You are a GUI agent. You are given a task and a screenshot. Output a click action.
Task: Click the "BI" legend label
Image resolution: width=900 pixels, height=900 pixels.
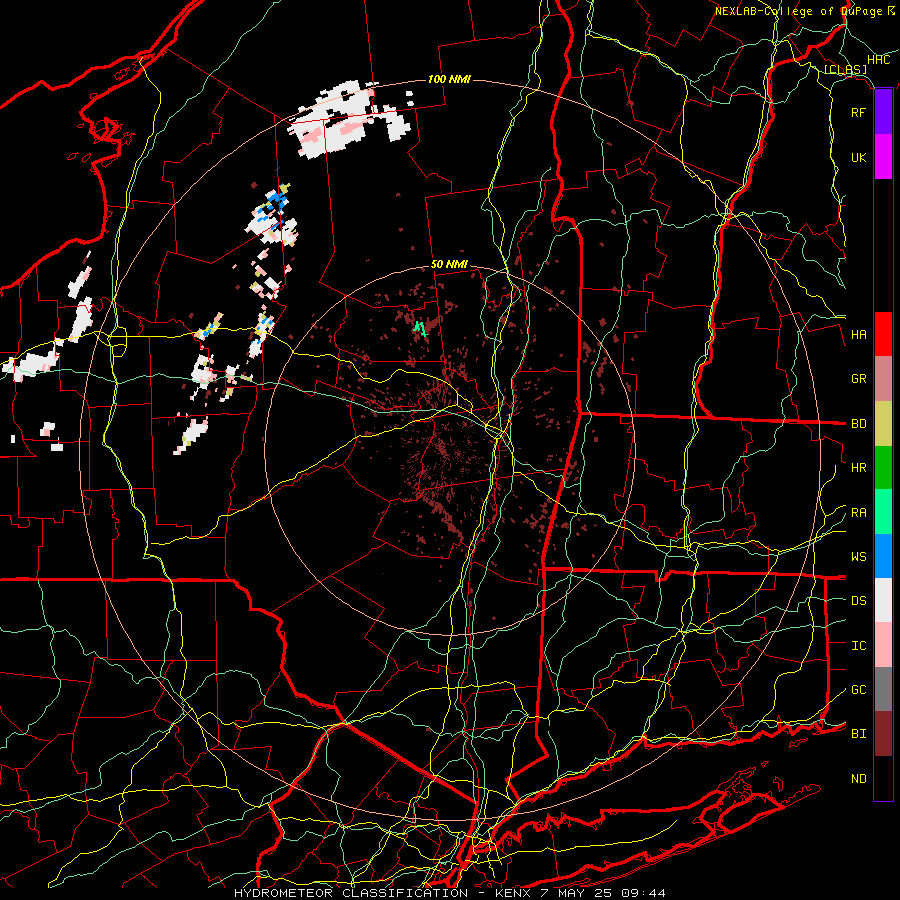858,734
